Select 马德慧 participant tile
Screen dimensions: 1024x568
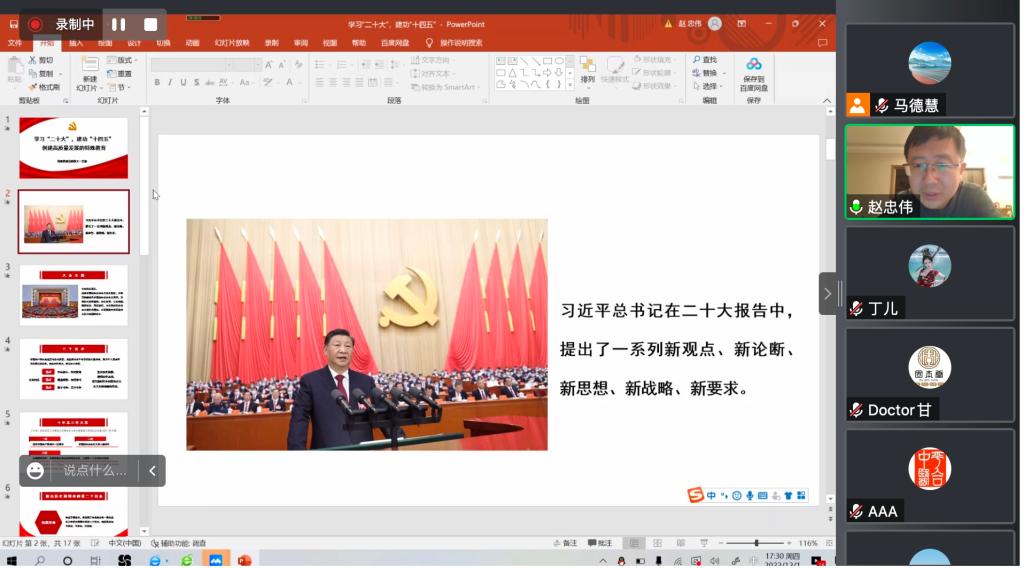pyautogui.click(x=930, y=71)
